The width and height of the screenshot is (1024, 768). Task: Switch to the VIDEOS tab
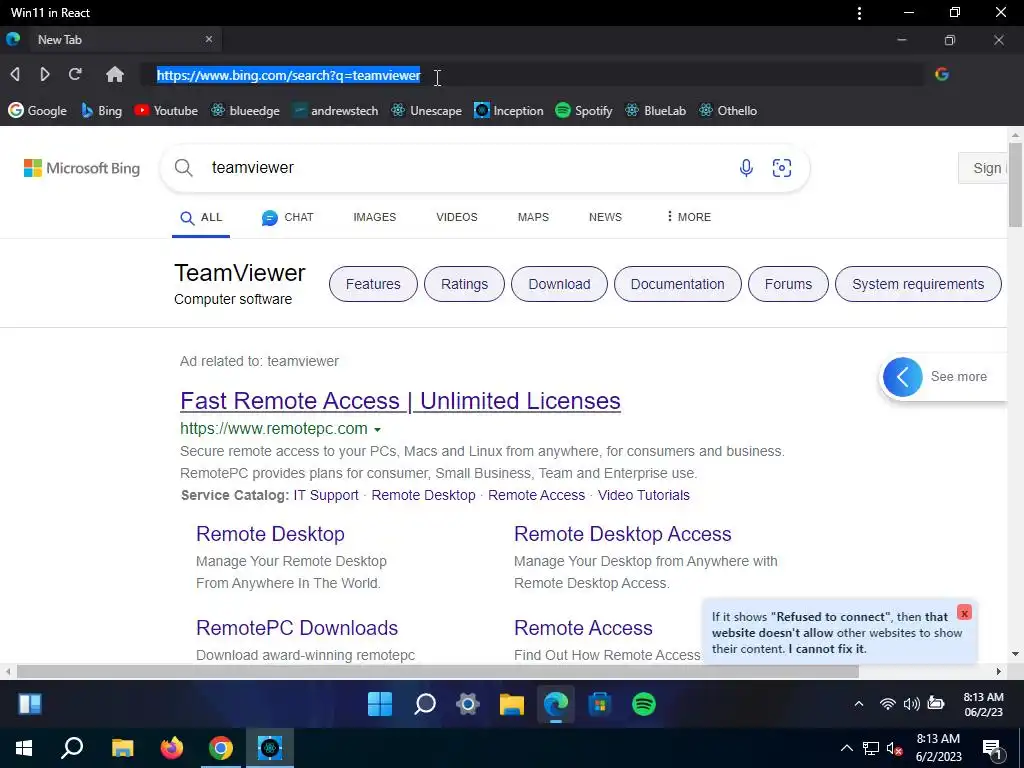coord(456,217)
